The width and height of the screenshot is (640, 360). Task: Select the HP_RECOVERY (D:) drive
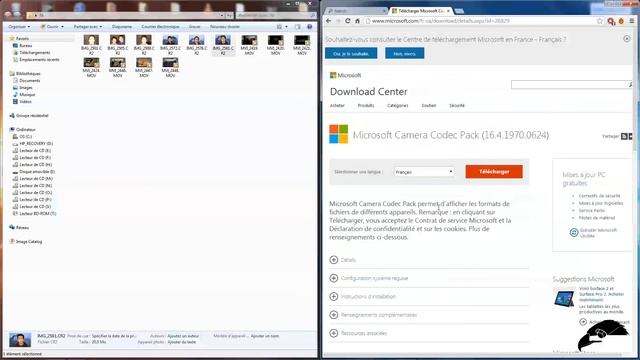(x=36, y=144)
